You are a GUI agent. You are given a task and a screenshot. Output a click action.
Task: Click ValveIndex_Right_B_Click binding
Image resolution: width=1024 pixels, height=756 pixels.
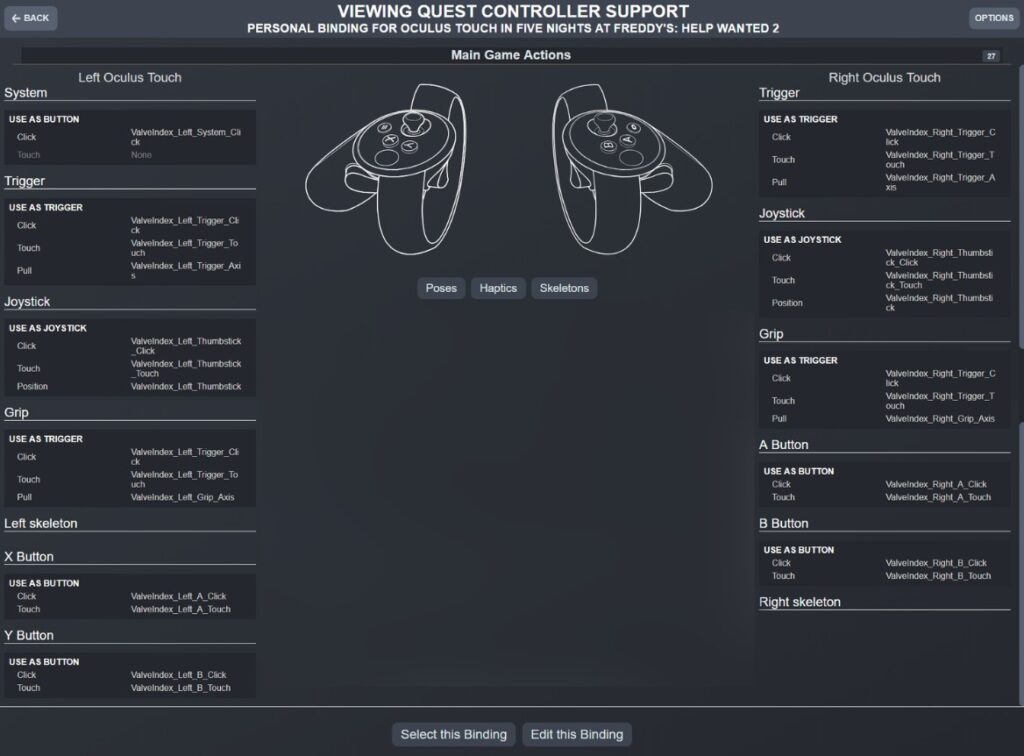pyautogui.click(x=936, y=563)
